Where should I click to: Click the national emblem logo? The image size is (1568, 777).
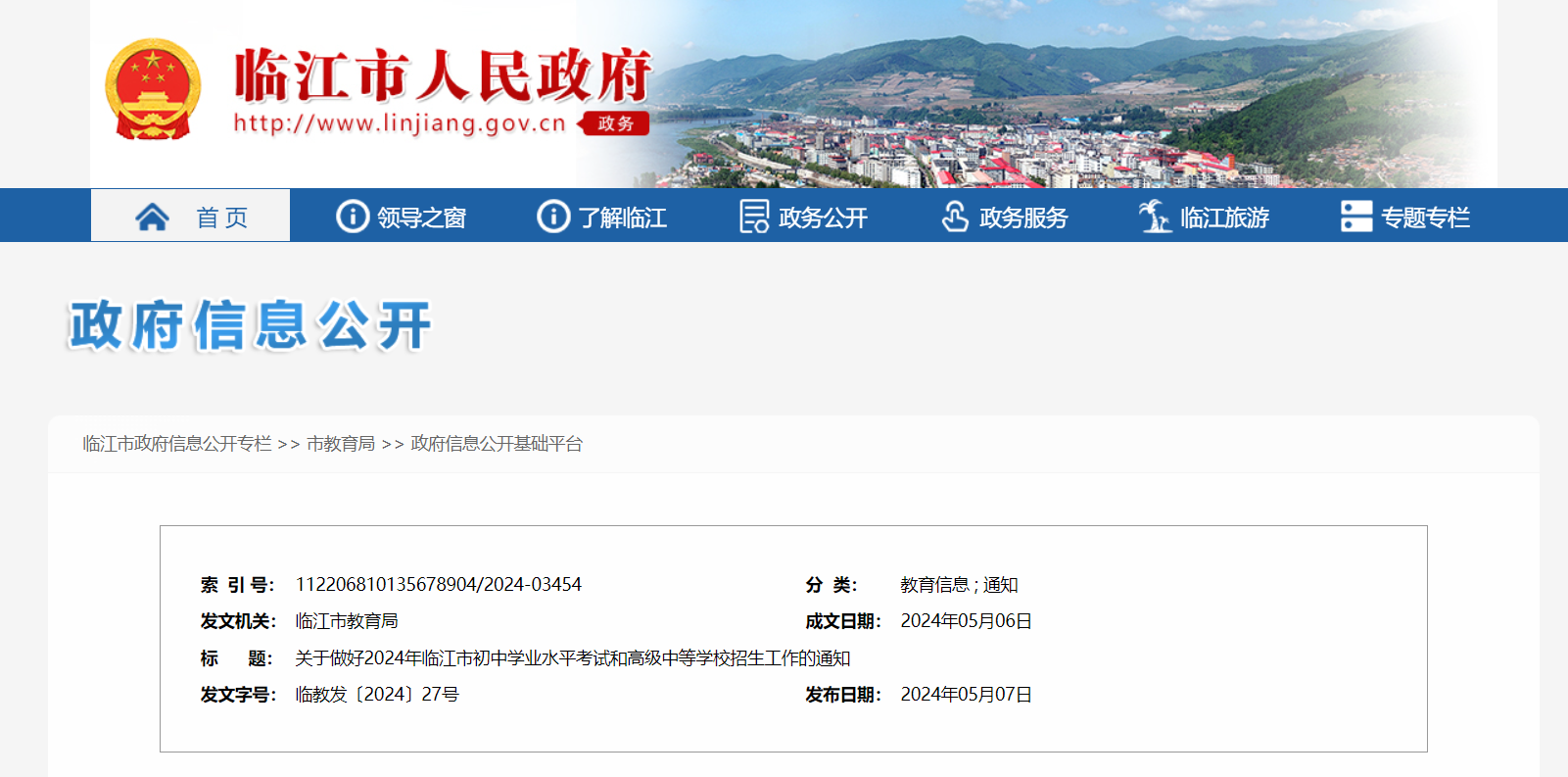click(x=153, y=89)
